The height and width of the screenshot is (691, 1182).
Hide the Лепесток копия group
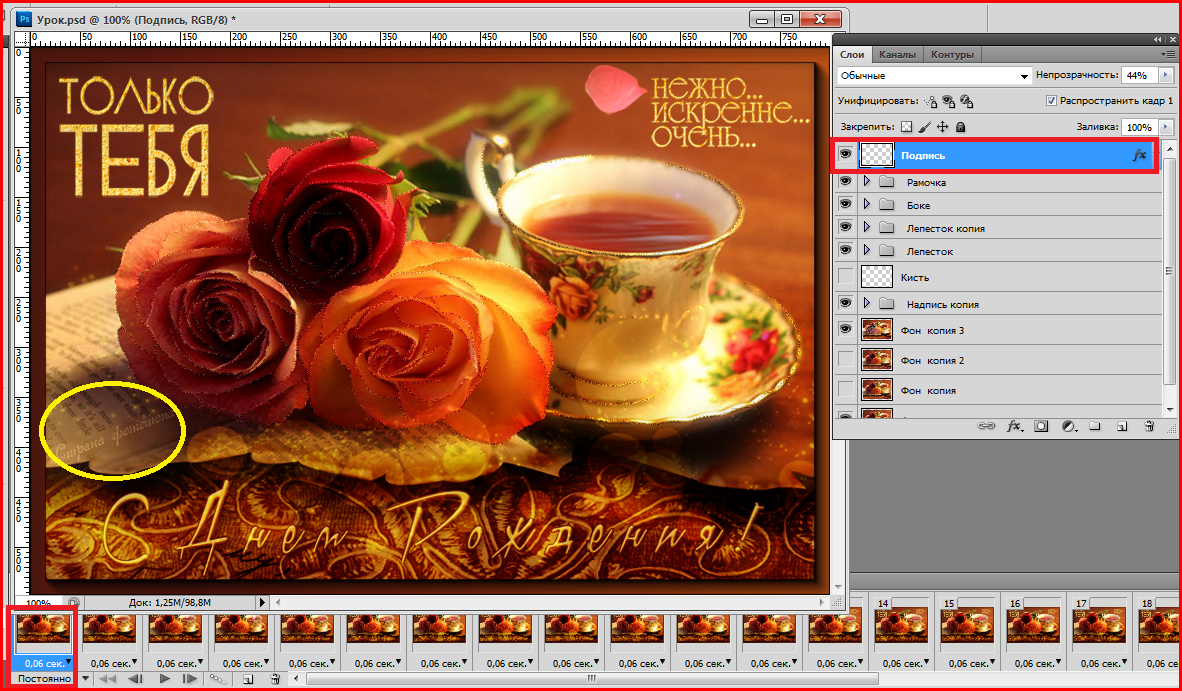pyautogui.click(x=846, y=227)
